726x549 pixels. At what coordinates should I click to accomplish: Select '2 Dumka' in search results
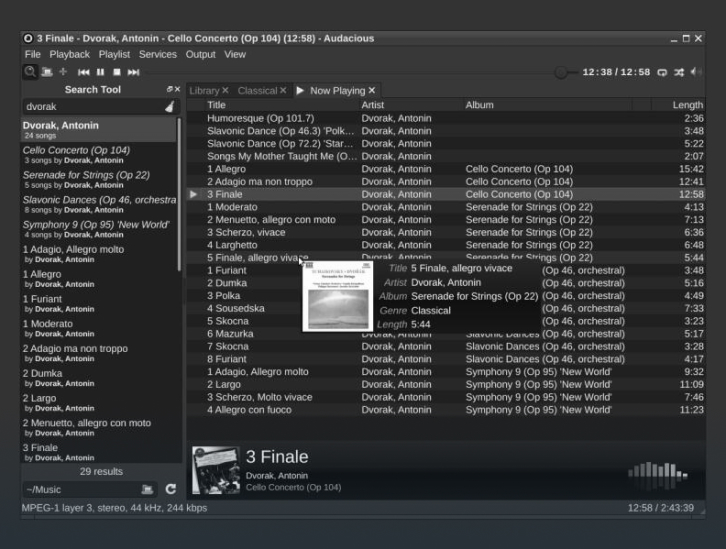point(99,378)
